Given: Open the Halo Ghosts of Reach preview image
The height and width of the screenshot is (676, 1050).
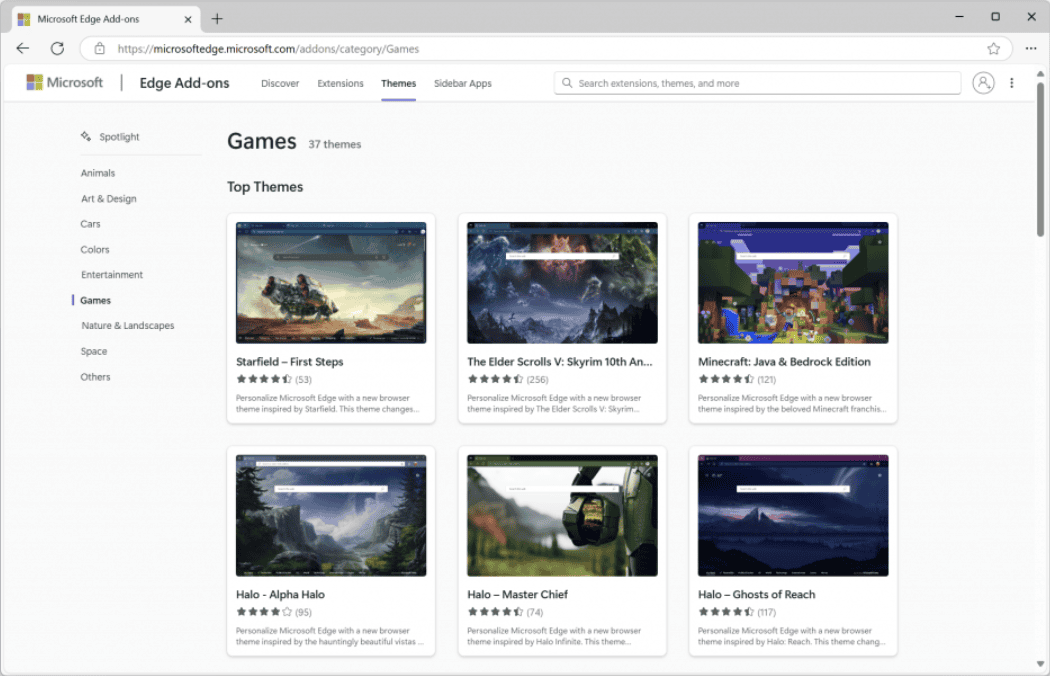Looking at the screenshot, I should pyautogui.click(x=793, y=515).
